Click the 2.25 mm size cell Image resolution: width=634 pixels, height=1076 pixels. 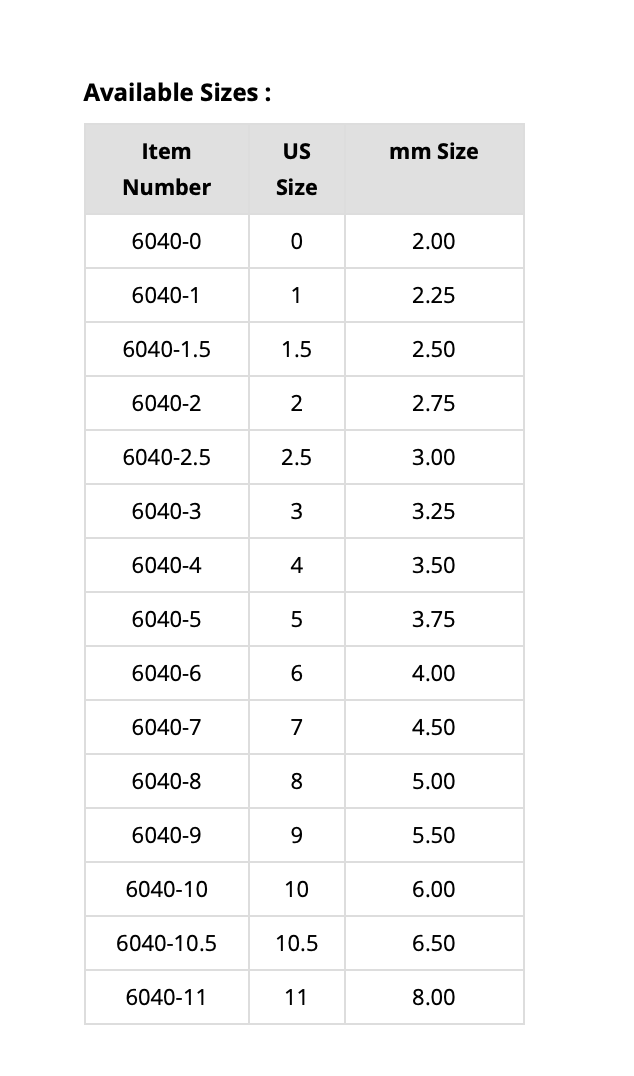[433, 295]
